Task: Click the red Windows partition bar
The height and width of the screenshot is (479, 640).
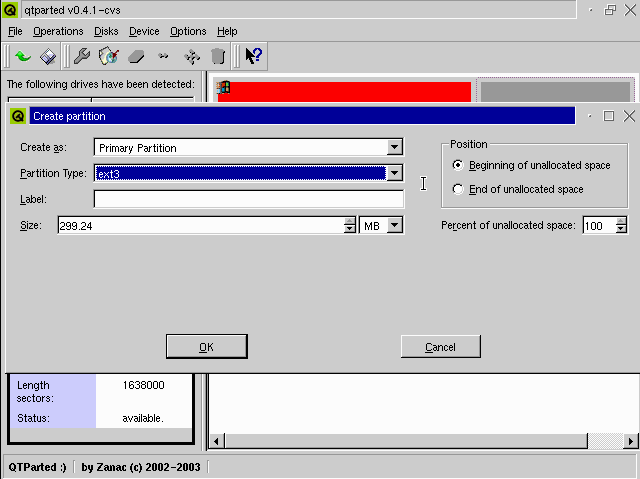Action: coord(344,92)
